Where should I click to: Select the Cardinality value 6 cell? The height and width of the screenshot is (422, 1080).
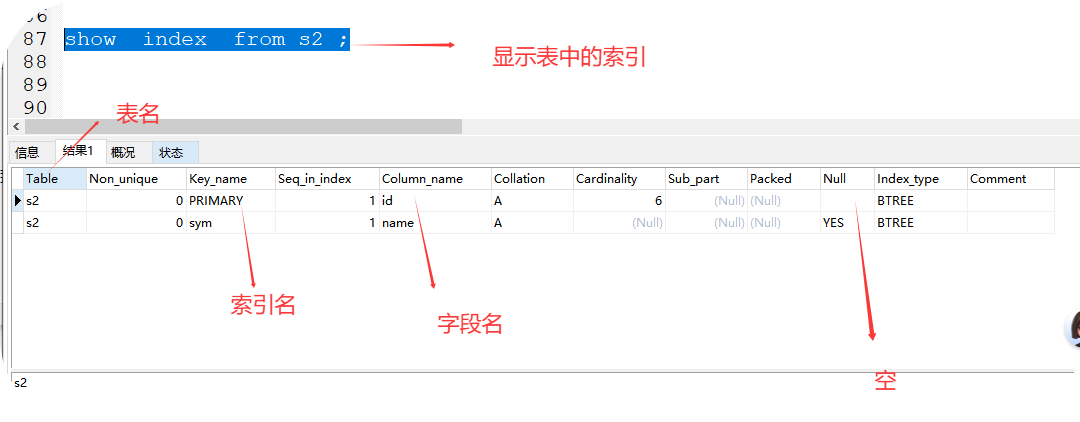(619, 200)
